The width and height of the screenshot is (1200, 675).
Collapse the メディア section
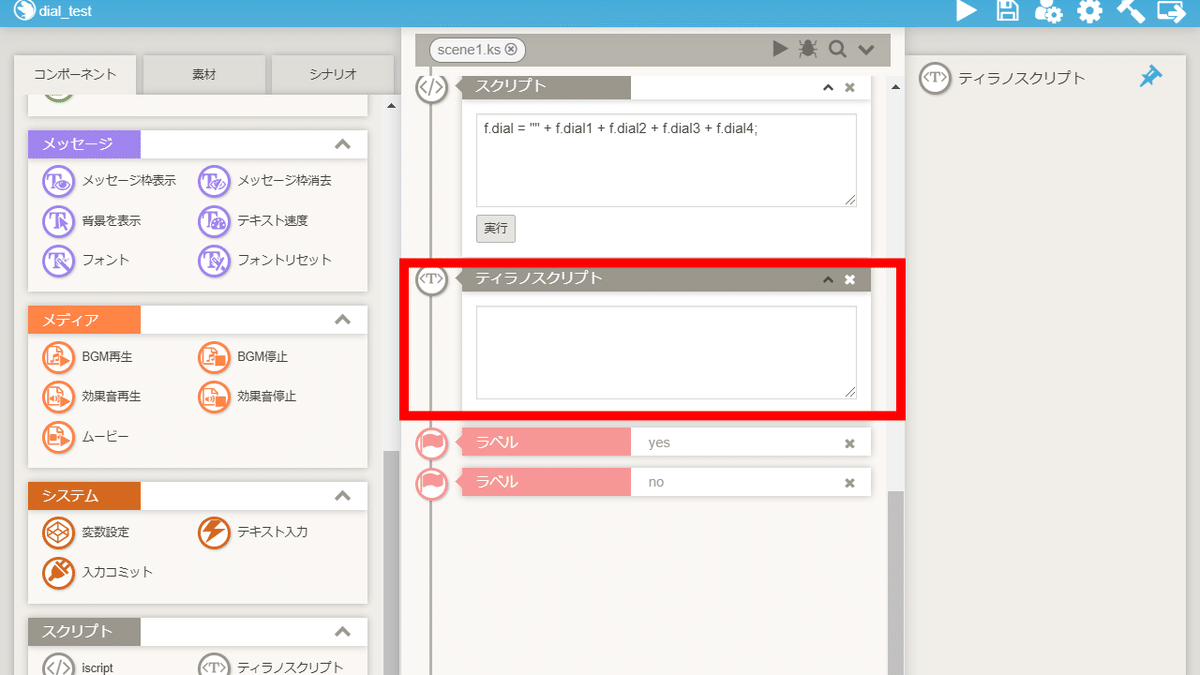343,320
